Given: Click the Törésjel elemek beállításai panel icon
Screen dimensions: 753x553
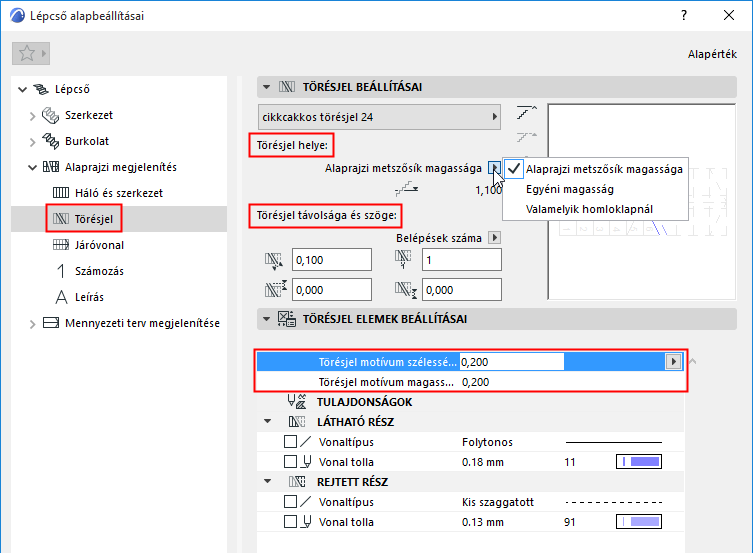Looking at the screenshot, I should click(287, 319).
